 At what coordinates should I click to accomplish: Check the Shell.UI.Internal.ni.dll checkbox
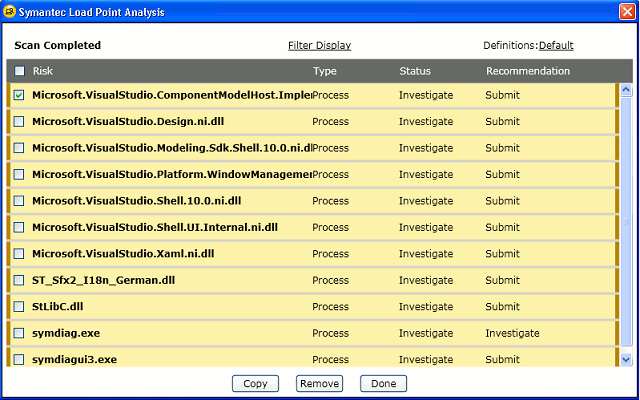click(19, 227)
